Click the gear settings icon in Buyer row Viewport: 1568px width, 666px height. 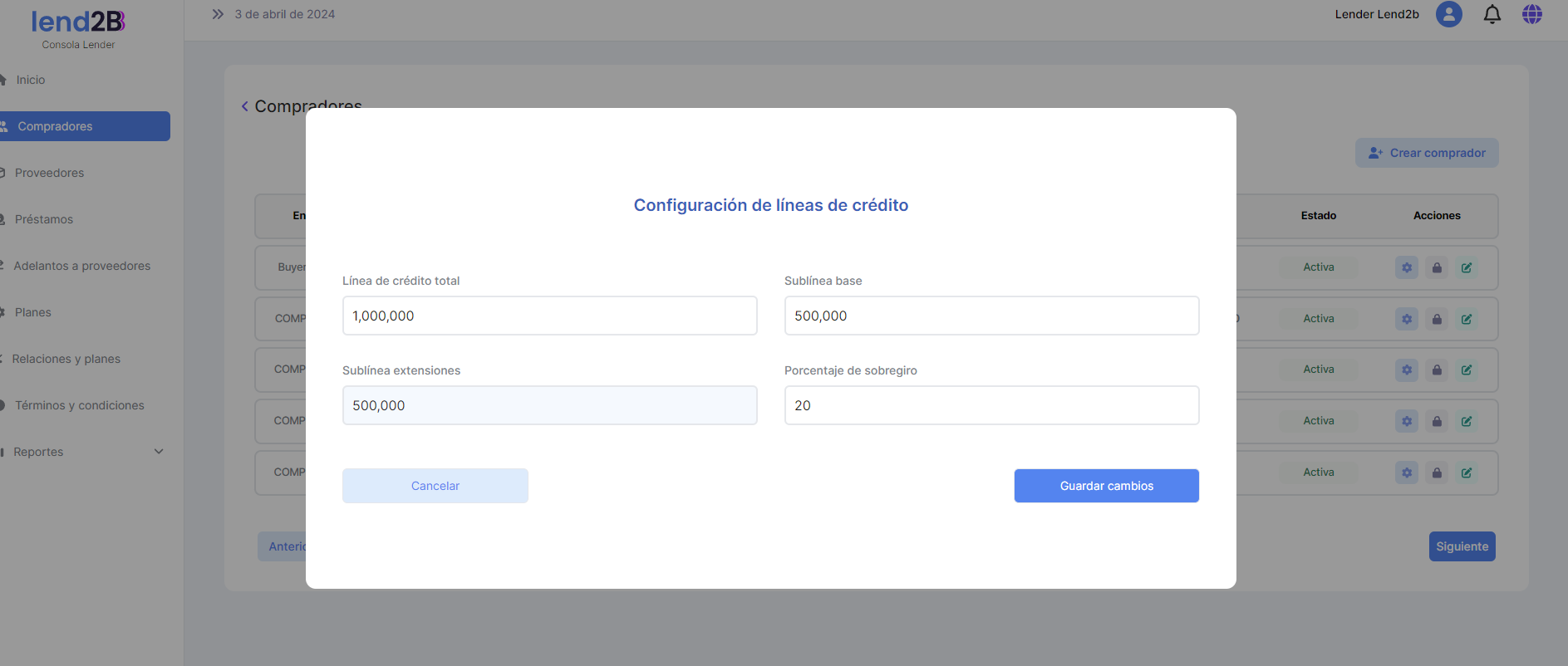(x=1406, y=267)
